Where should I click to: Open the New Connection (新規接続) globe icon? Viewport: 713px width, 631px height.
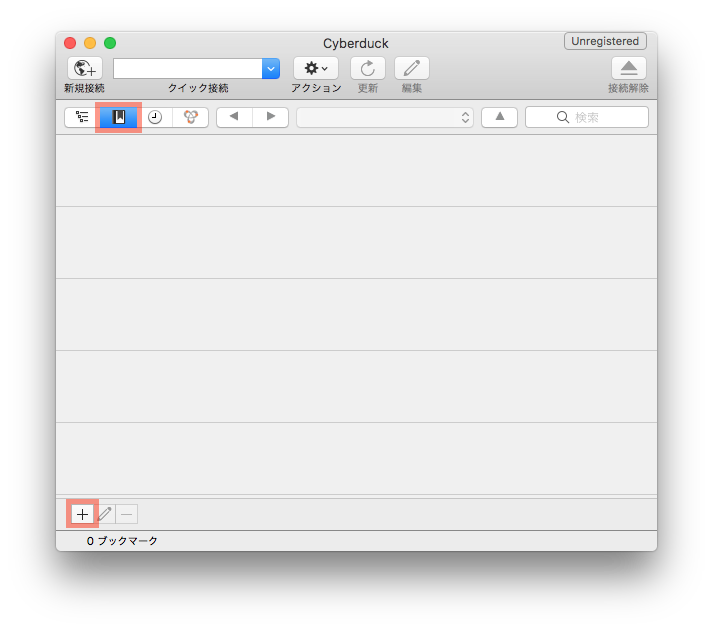coord(85,68)
